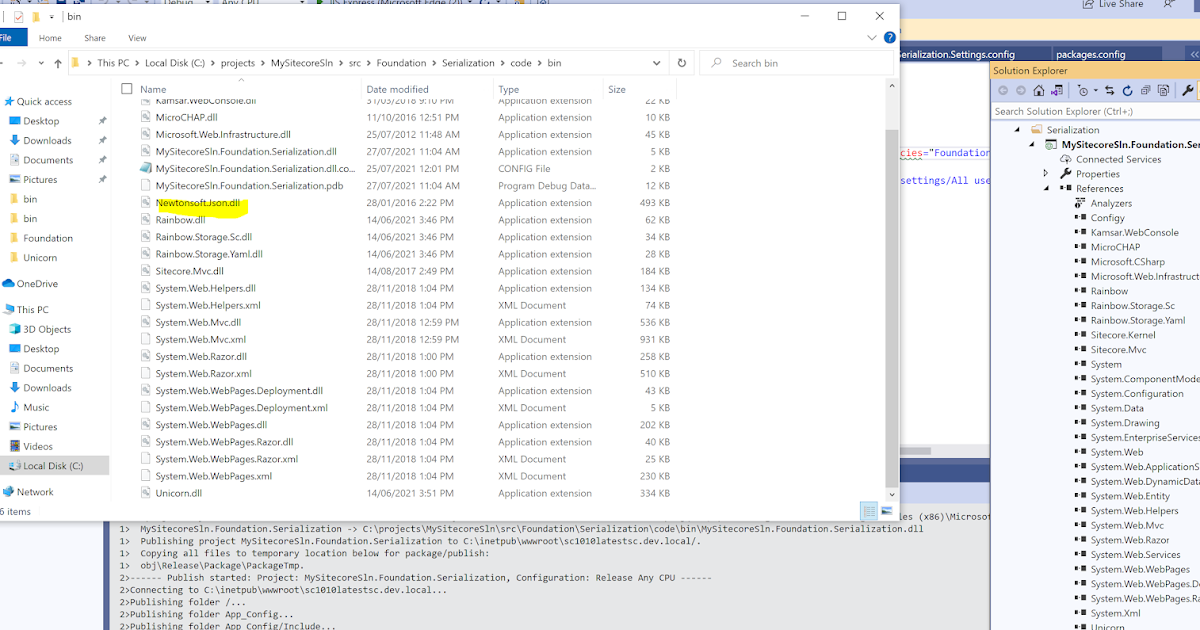Screen dimensions: 1200x630
Task: Toggle the select-all checkbox above the file list
Action: click(127, 88)
